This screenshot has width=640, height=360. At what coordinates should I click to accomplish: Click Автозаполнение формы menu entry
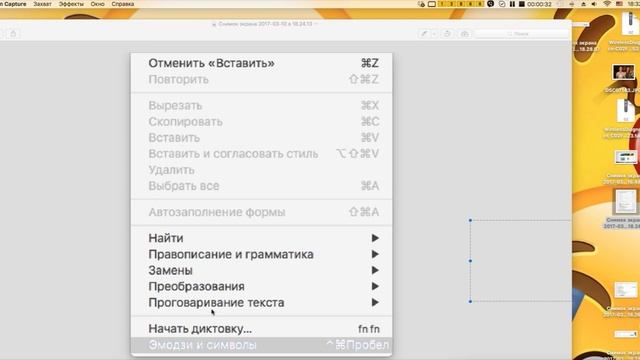(x=261, y=212)
